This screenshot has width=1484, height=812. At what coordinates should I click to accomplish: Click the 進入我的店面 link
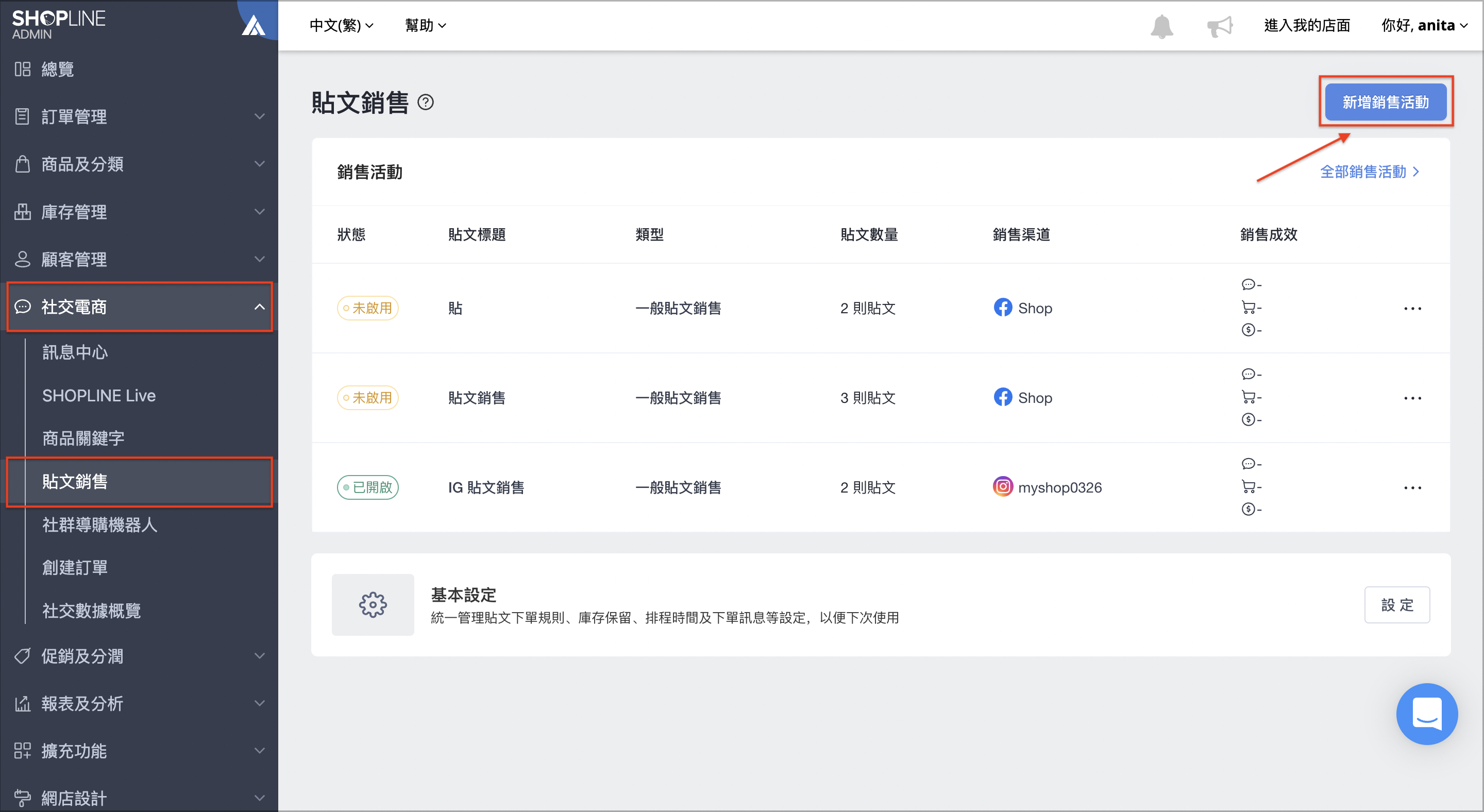coord(1307,25)
